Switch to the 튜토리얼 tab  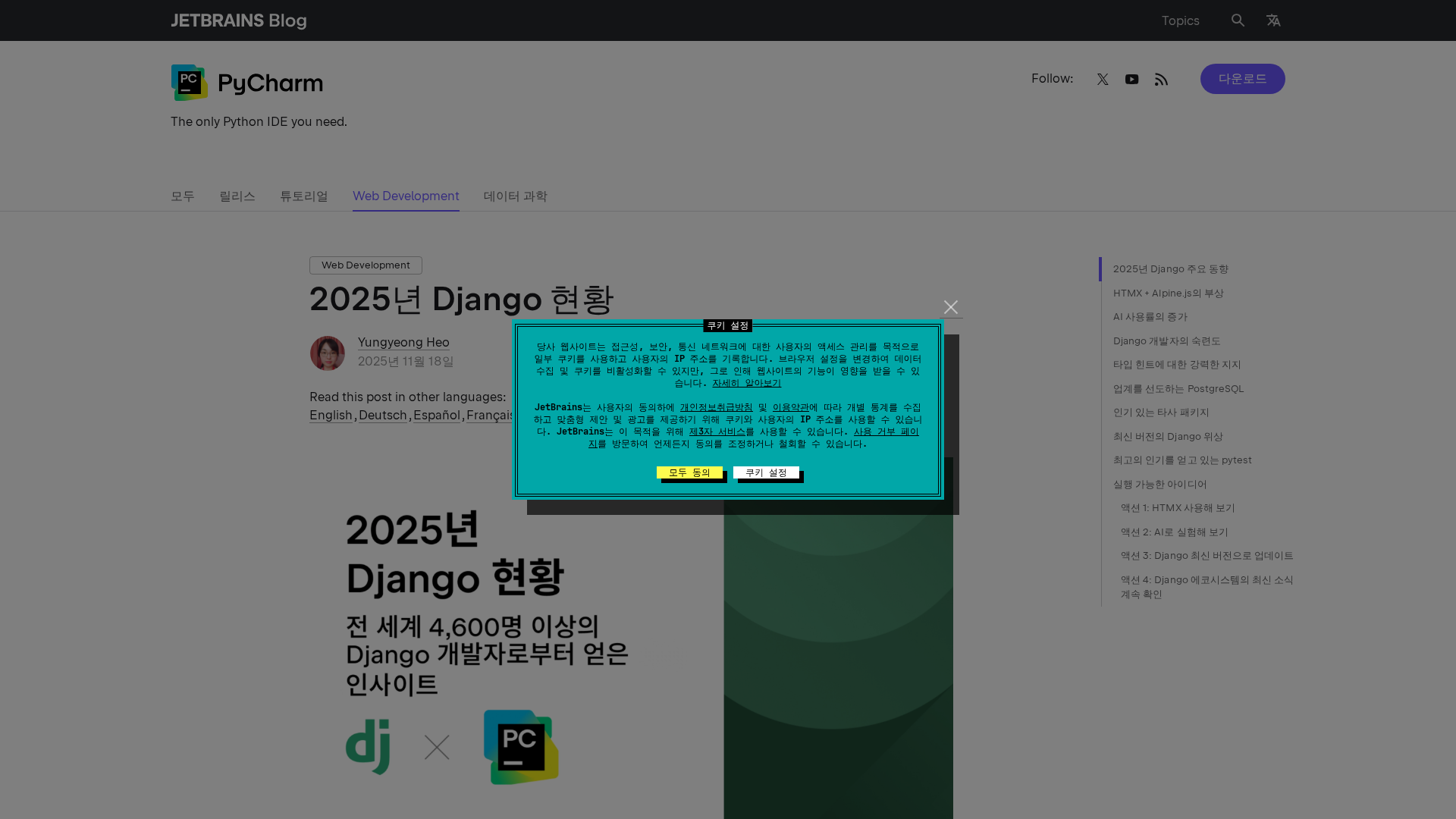tap(303, 196)
